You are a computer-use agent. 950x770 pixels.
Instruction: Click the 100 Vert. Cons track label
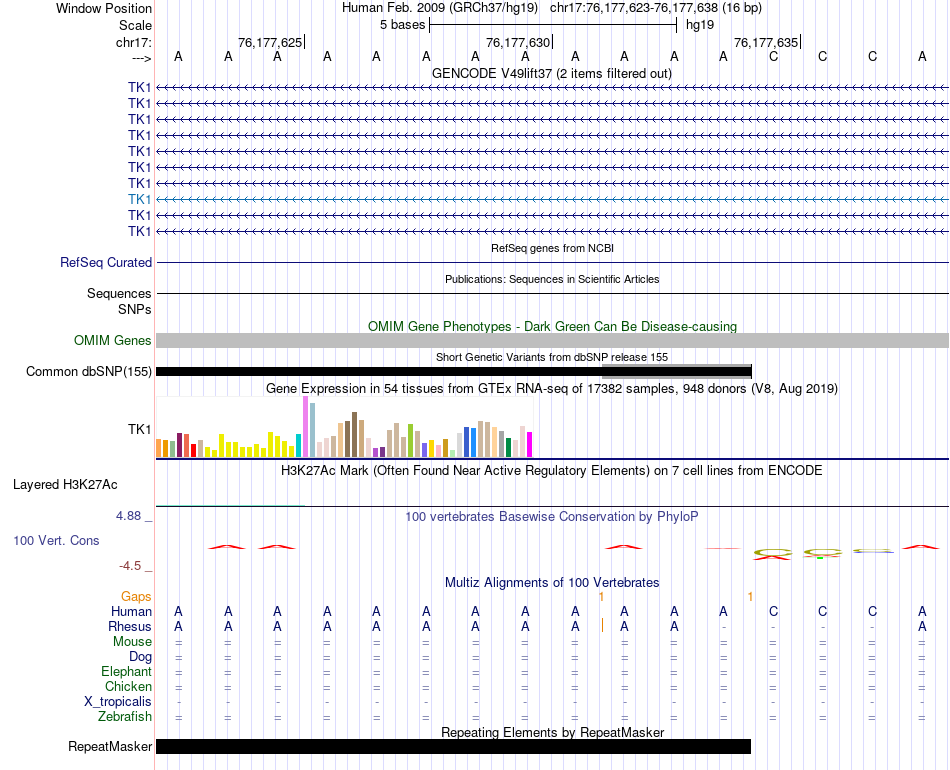pos(56,540)
